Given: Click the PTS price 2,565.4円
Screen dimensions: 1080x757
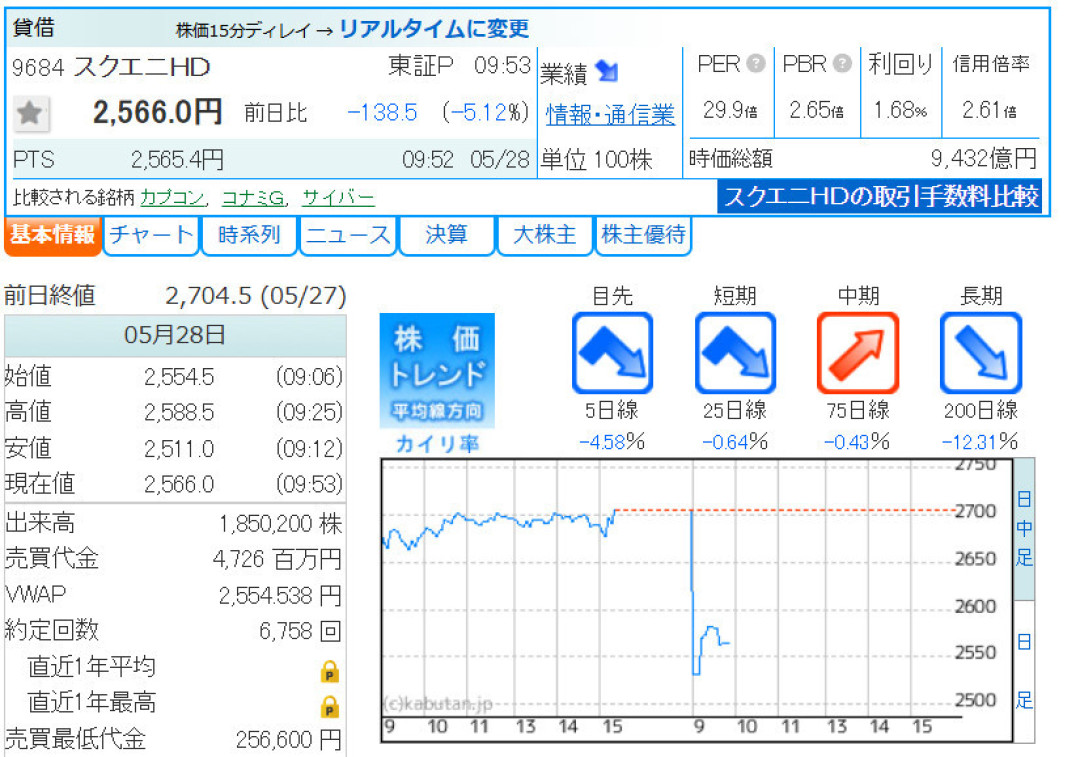Looking at the screenshot, I should [x=177, y=160].
